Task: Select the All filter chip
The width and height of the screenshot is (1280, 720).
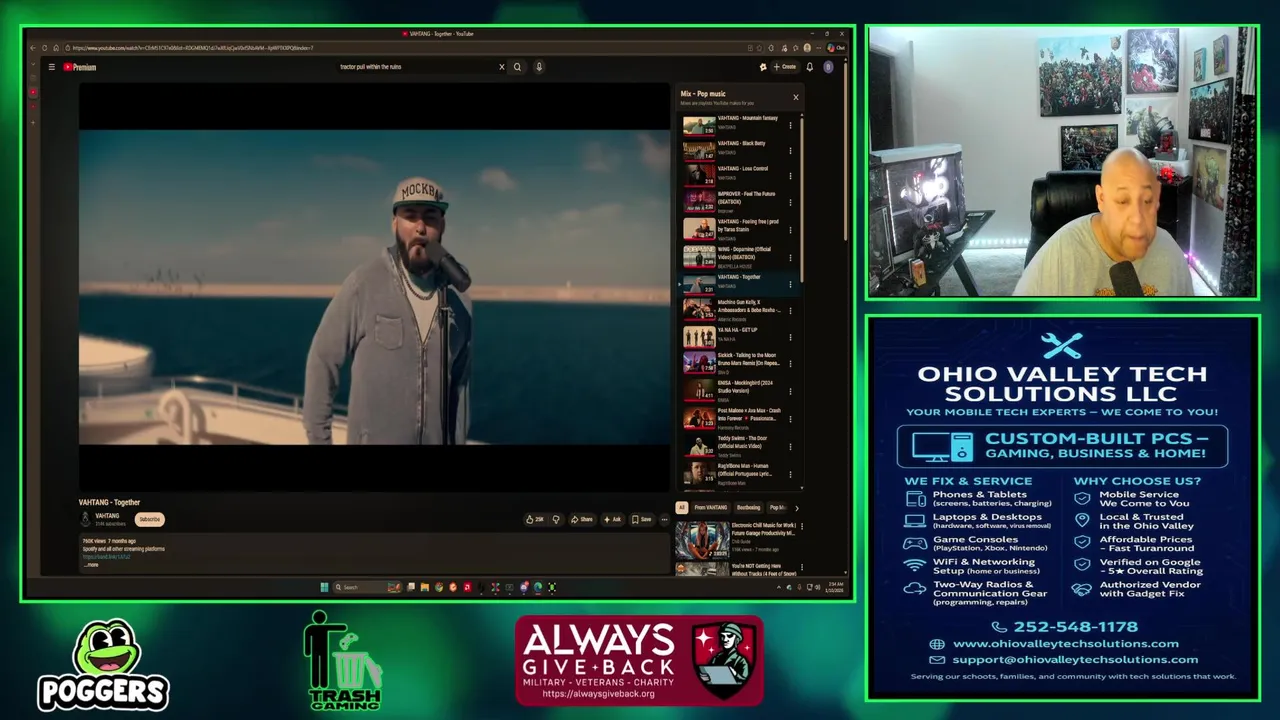Action: coord(682,507)
